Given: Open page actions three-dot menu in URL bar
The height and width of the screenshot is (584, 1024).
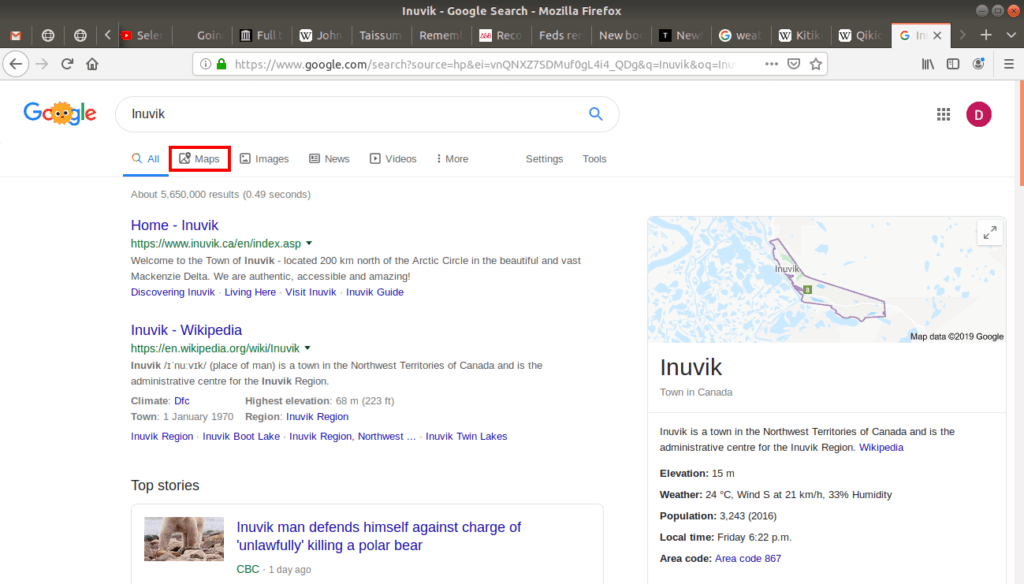Looking at the screenshot, I should 771,64.
